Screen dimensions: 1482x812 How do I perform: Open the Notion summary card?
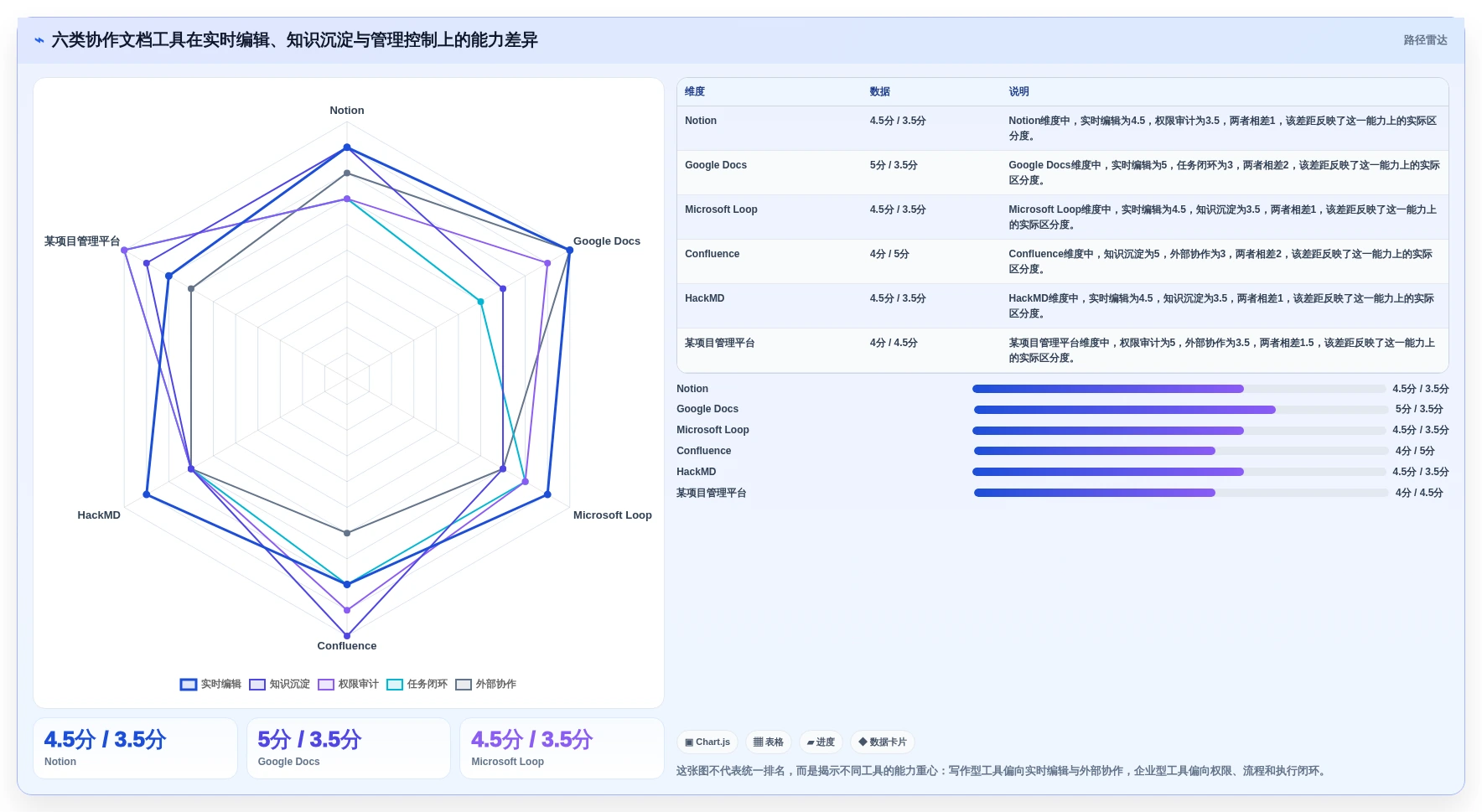click(135, 748)
